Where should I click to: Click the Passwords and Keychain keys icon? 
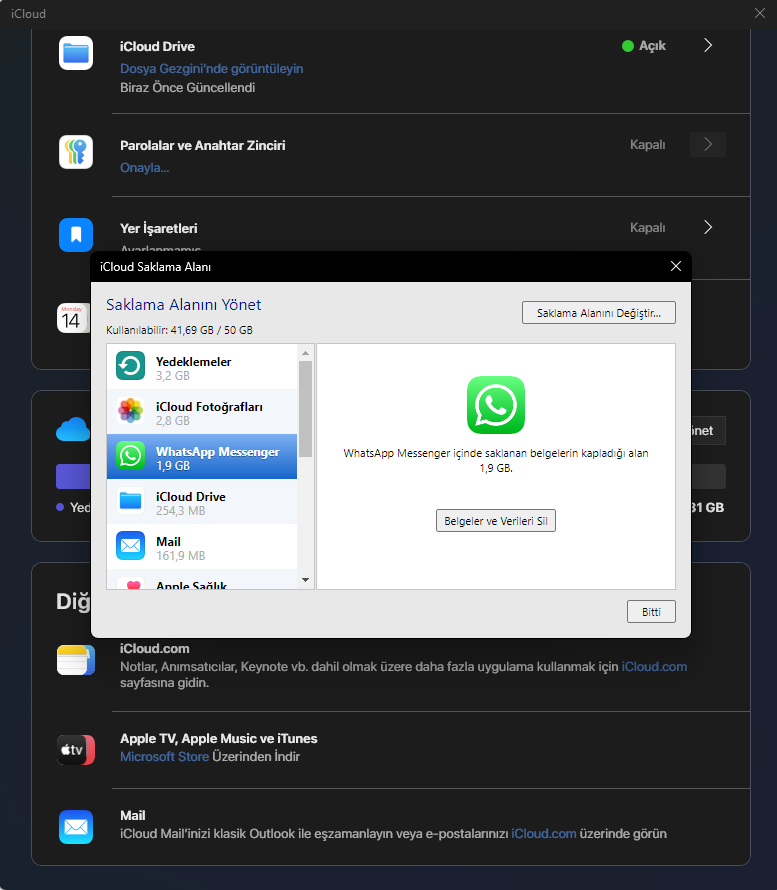tap(75, 152)
